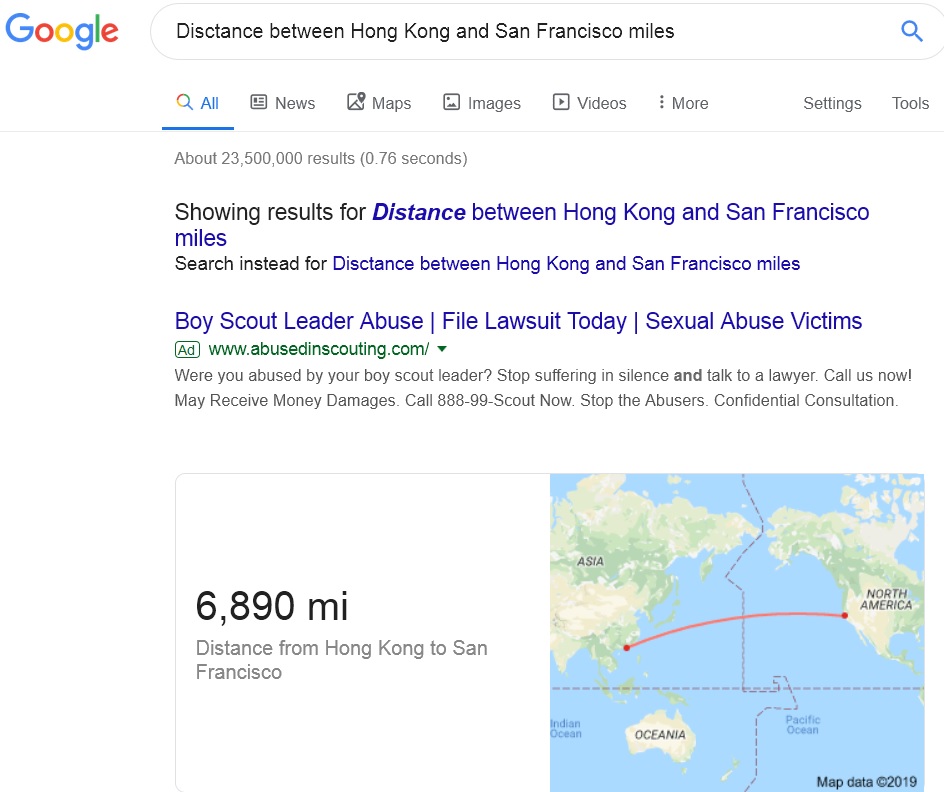Click the three-dot More icon
Screen dimensions: 944x792
pos(661,102)
